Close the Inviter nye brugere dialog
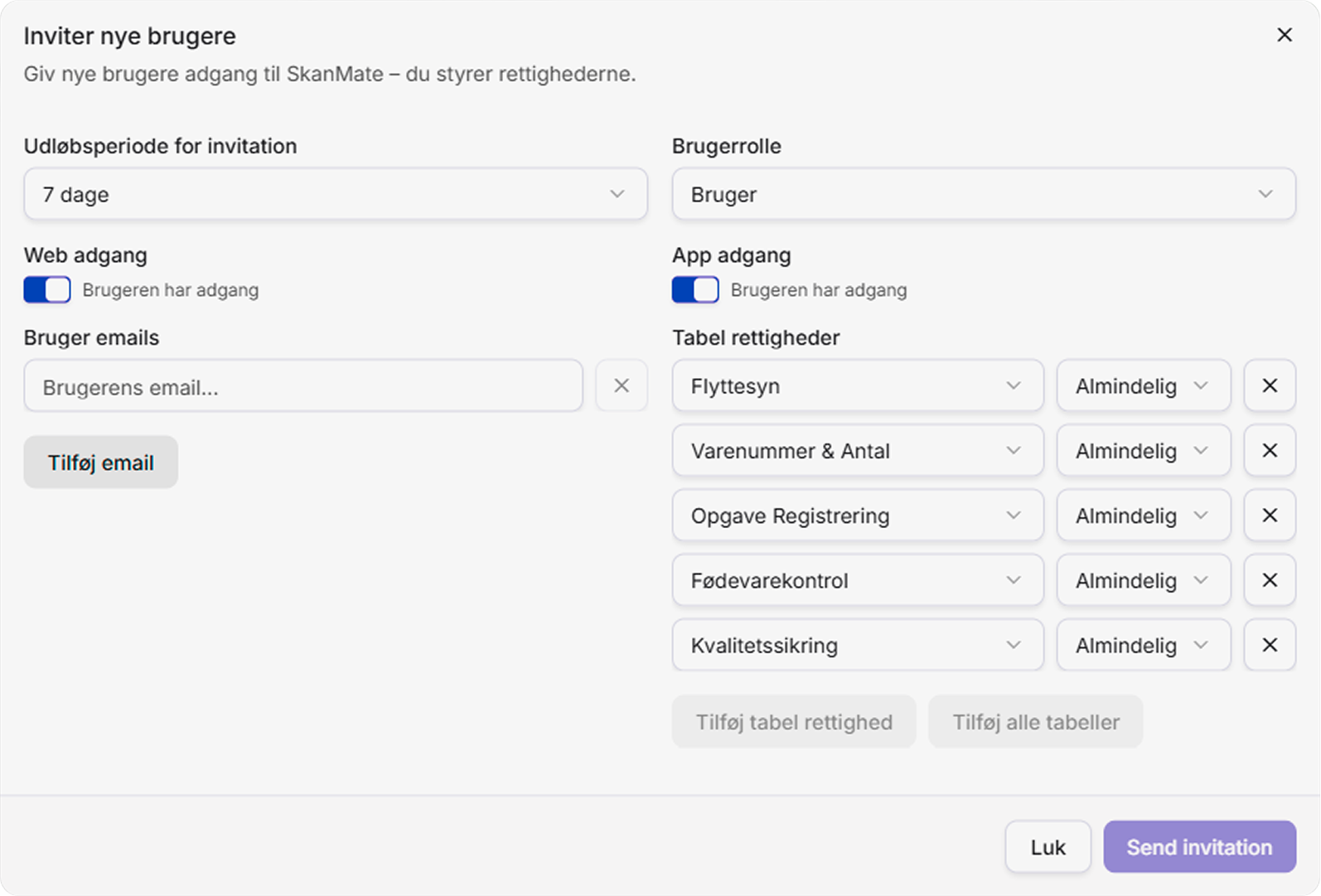The image size is (1321, 896). 1284,35
